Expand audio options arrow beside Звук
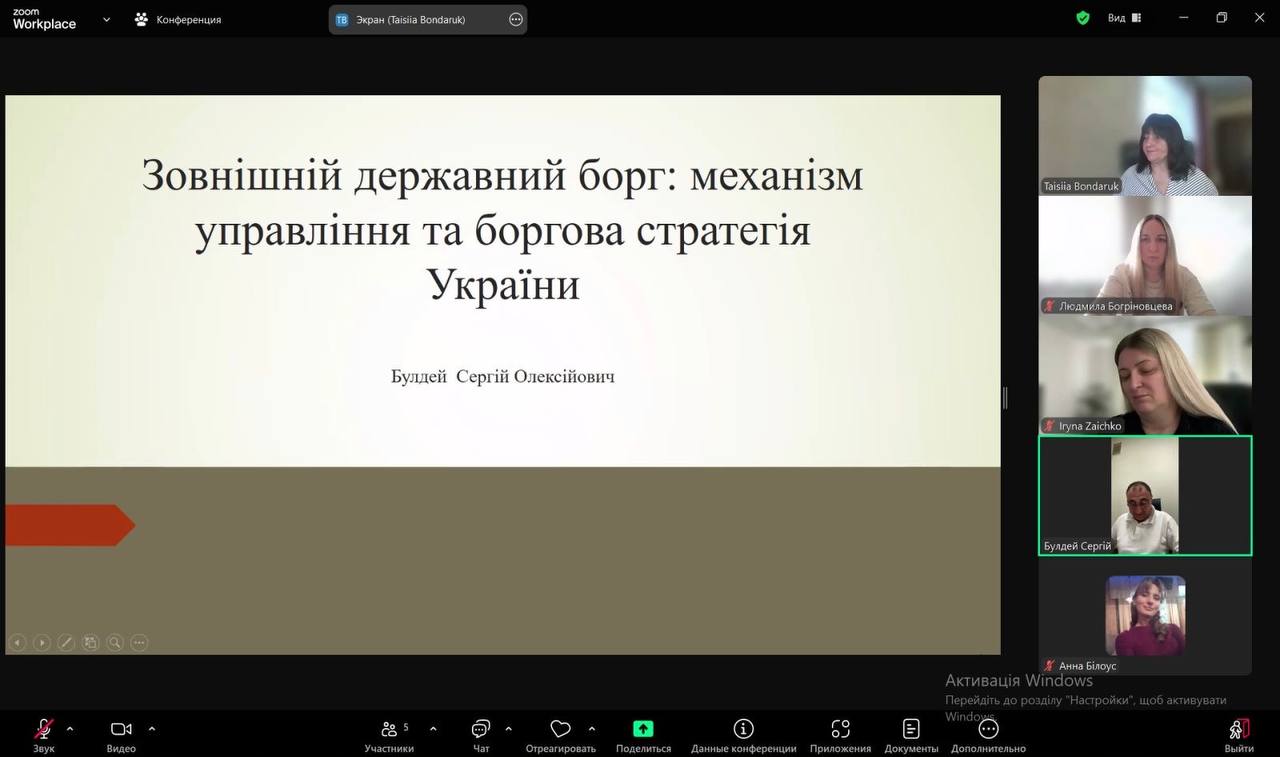The width and height of the screenshot is (1280, 757). pyautogui.click(x=70, y=728)
